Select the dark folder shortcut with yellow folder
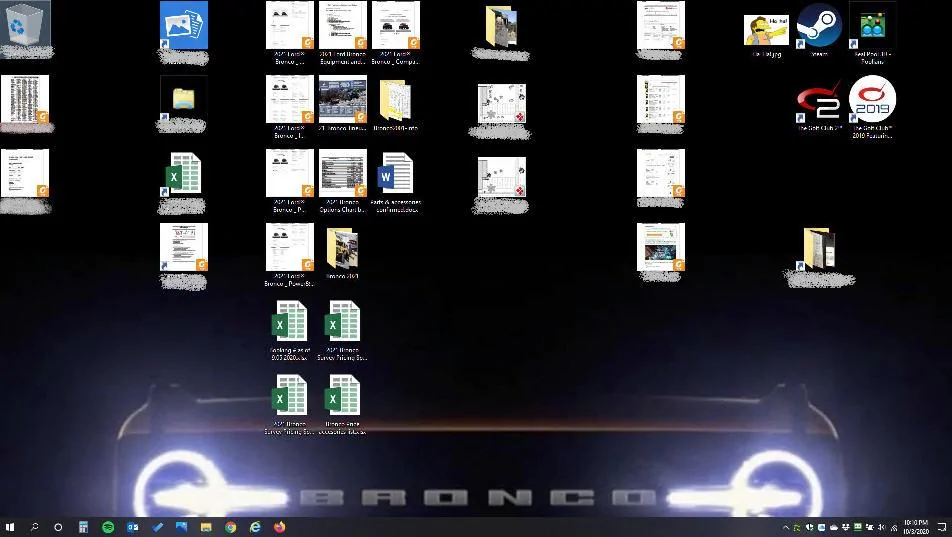The width and height of the screenshot is (952, 537). 183,97
